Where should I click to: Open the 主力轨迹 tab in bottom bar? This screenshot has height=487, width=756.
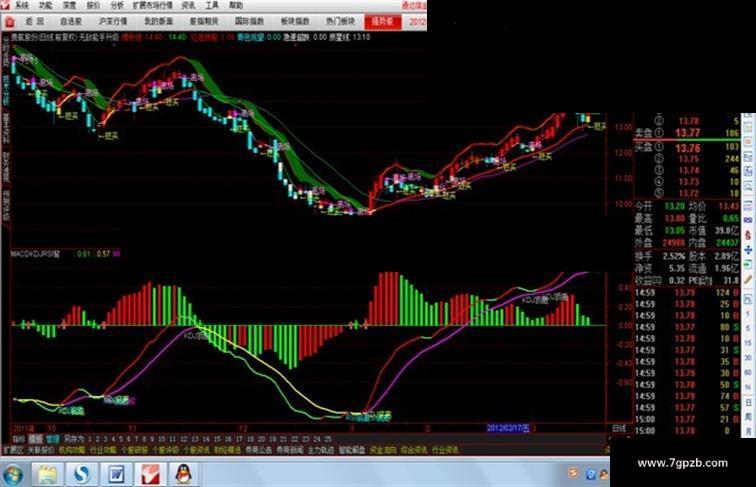coord(321,450)
